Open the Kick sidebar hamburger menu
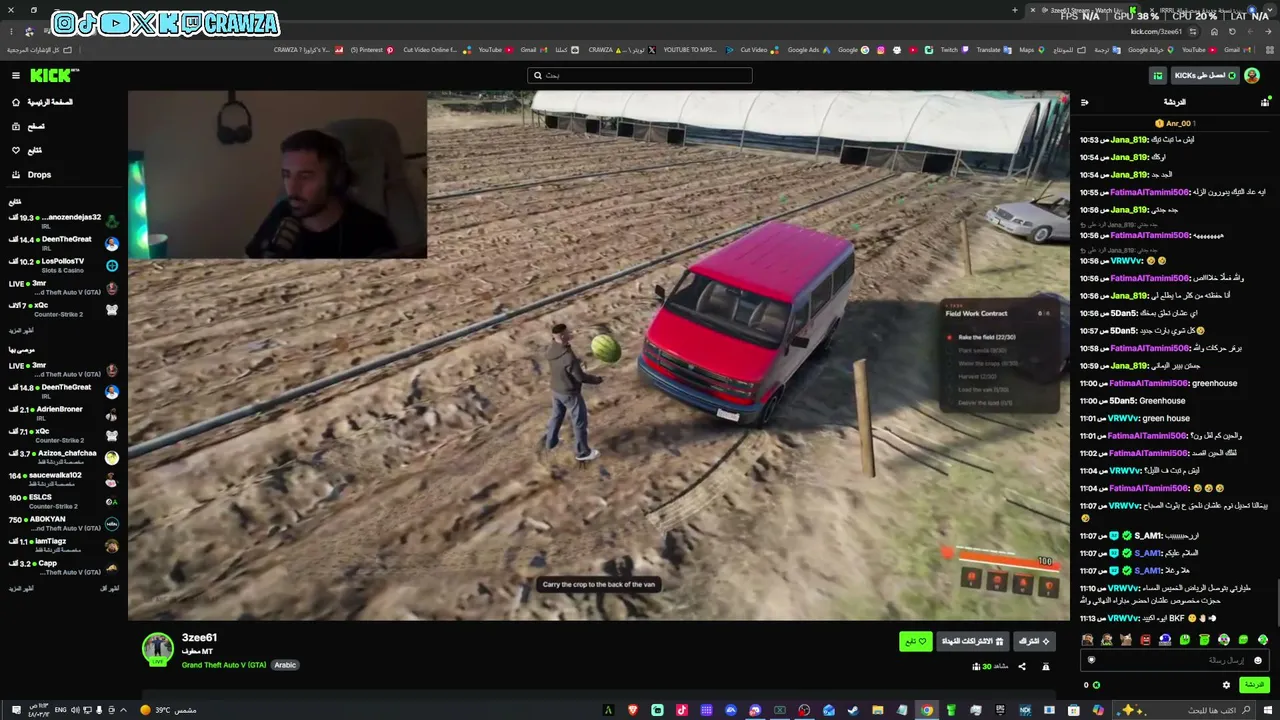 16,75
